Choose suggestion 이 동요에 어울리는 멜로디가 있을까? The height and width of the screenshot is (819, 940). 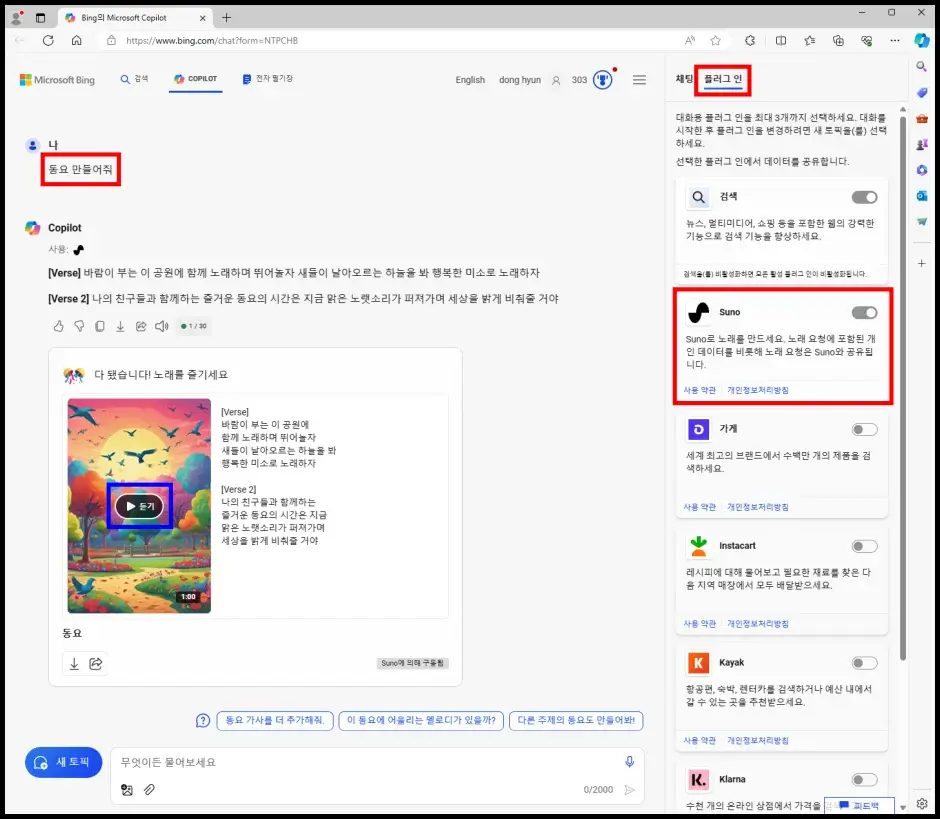(421, 720)
